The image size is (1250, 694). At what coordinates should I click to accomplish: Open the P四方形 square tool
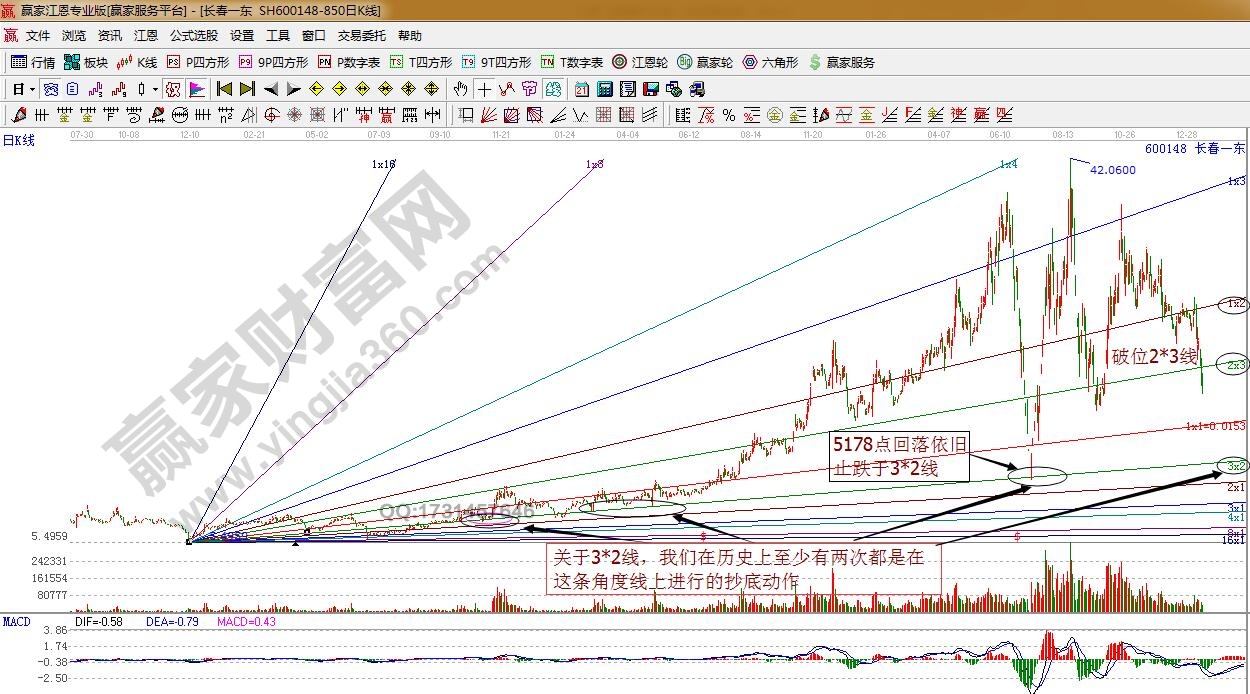[197, 62]
